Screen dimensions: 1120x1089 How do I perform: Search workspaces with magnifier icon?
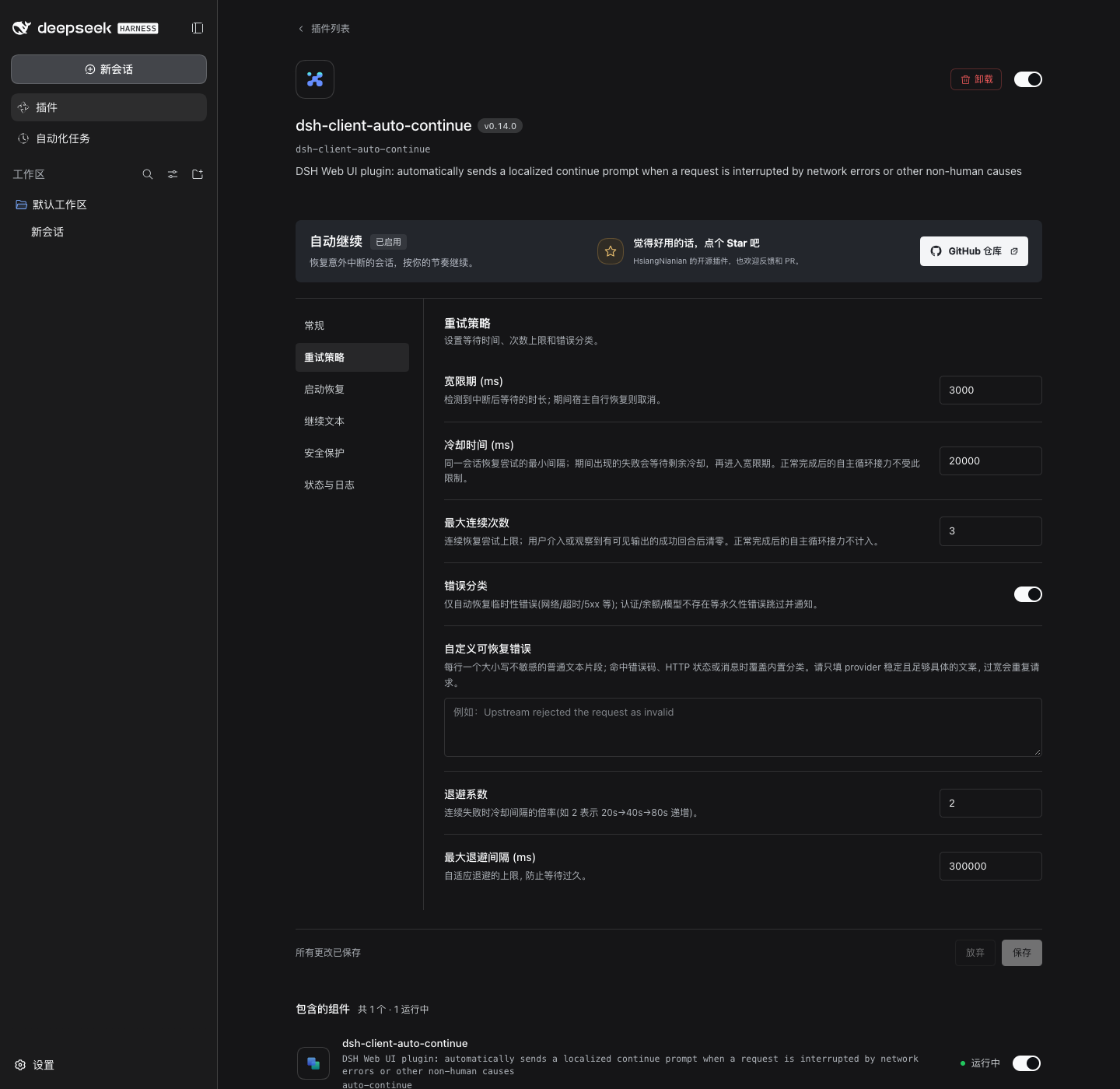pyautogui.click(x=148, y=174)
